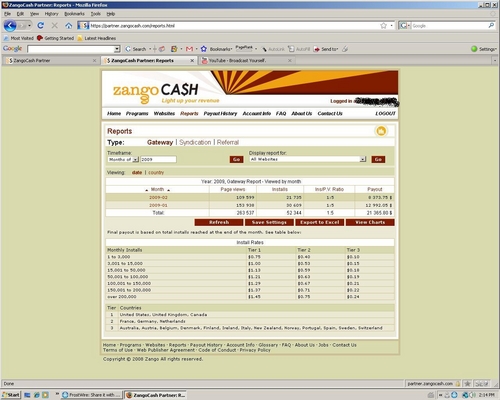Open the 'All Websites' report dropdown

coord(363,159)
